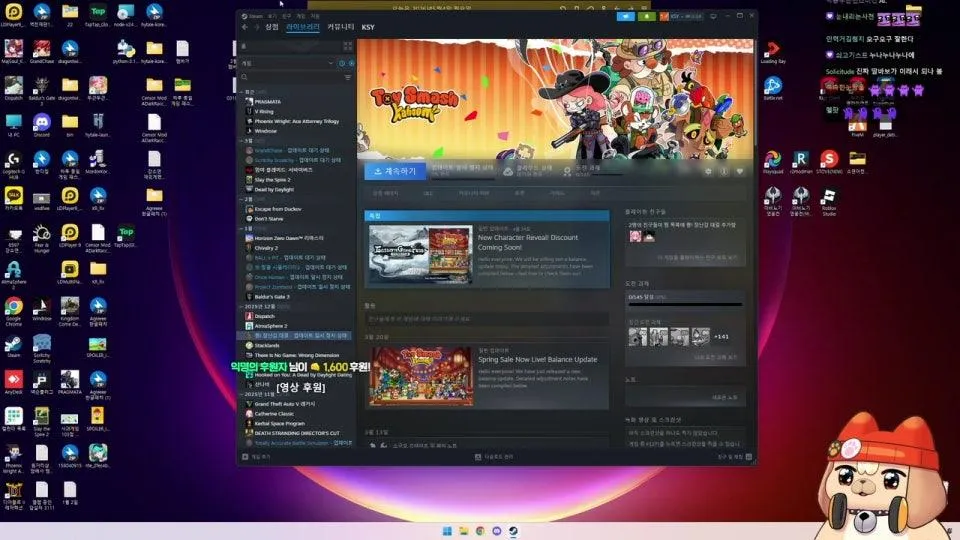Viewport: 960px width, 540px height.
Task: Select Dead by Daylight in the list
Action: pos(274,190)
